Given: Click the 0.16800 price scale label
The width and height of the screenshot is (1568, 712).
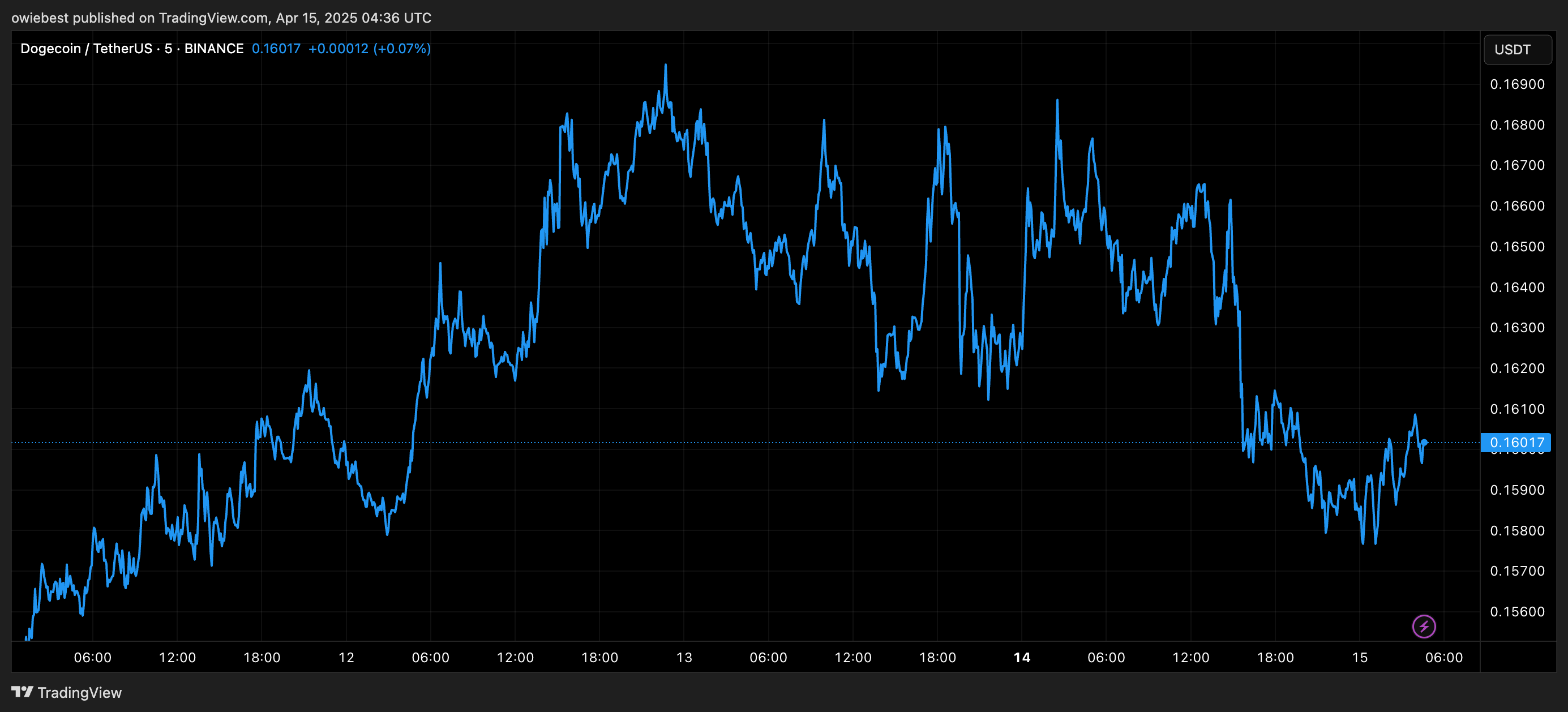Looking at the screenshot, I should click(x=1517, y=125).
